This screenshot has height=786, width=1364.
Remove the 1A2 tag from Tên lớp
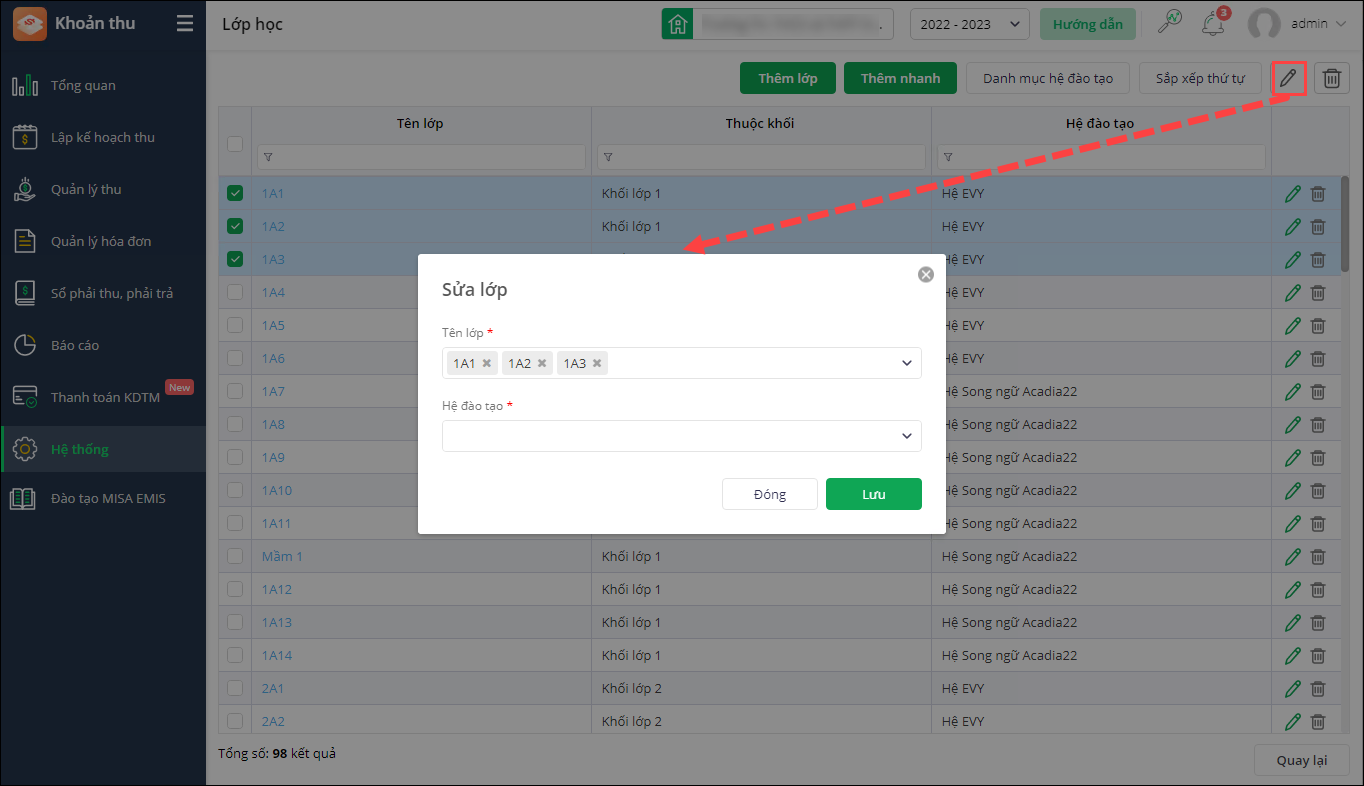pos(542,363)
